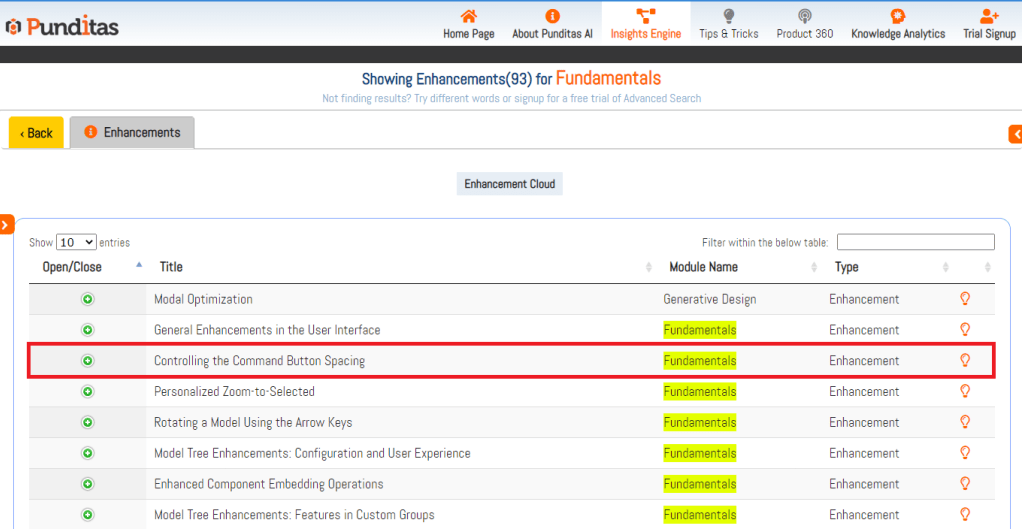Click lightbulb icon for Personalized Zoom-to-Selected row
Viewport: 1022px width, 529px height.
[965, 391]
